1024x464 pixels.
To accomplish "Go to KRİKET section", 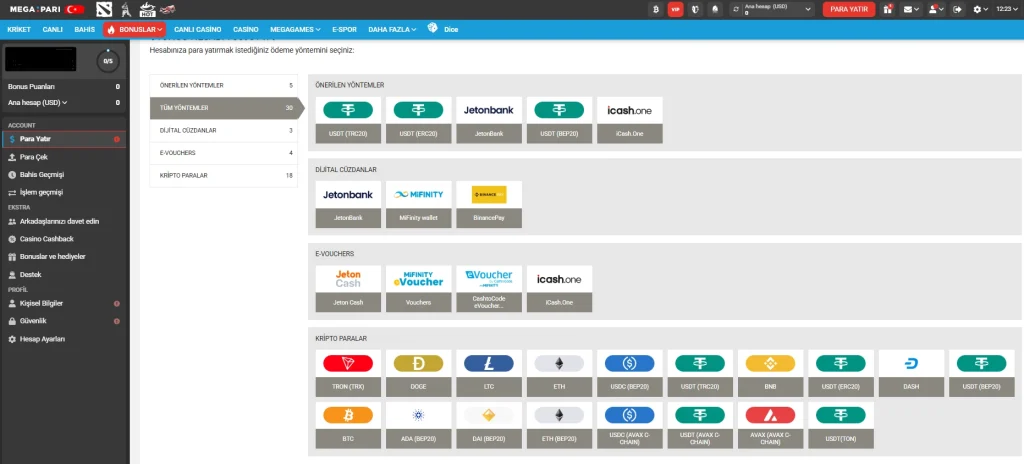I will (19, 29).
